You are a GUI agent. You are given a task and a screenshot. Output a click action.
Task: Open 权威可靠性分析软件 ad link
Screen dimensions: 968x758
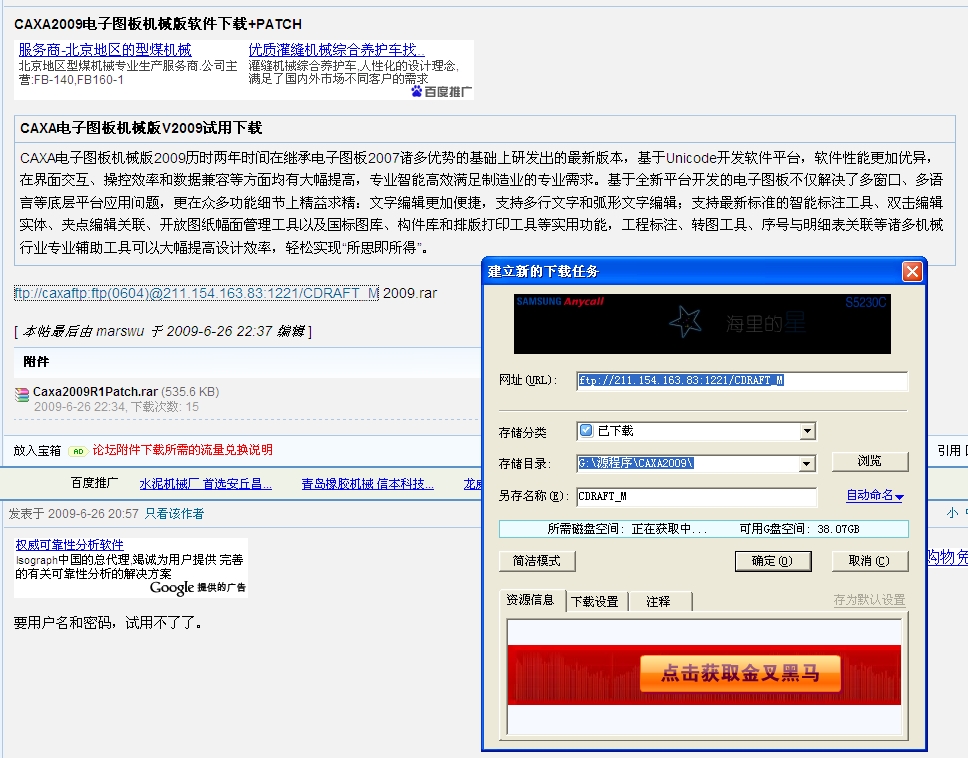[69, 545]
